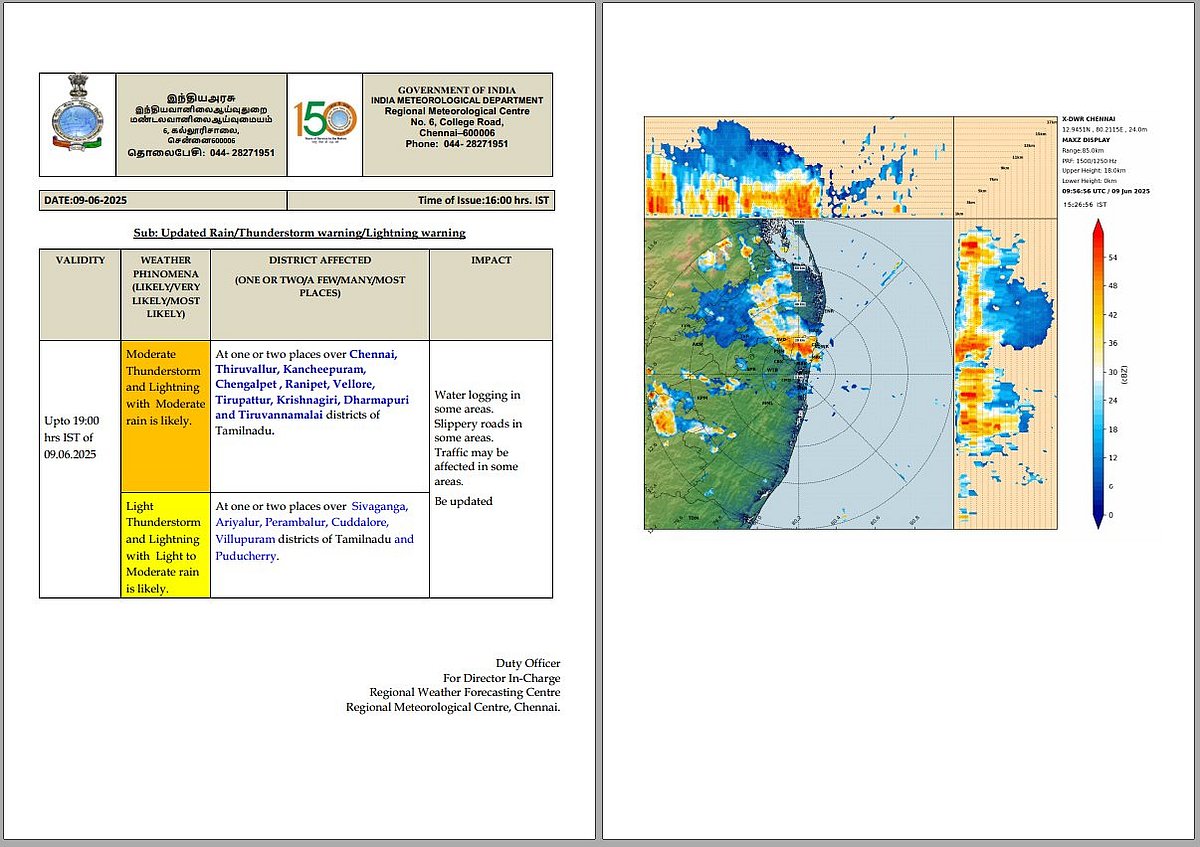Screen dimensions: 1200x847
Task: Select the orange Moderate Thunderstorm warning cell
Action: pyautogui.click(x=165, y=415)
